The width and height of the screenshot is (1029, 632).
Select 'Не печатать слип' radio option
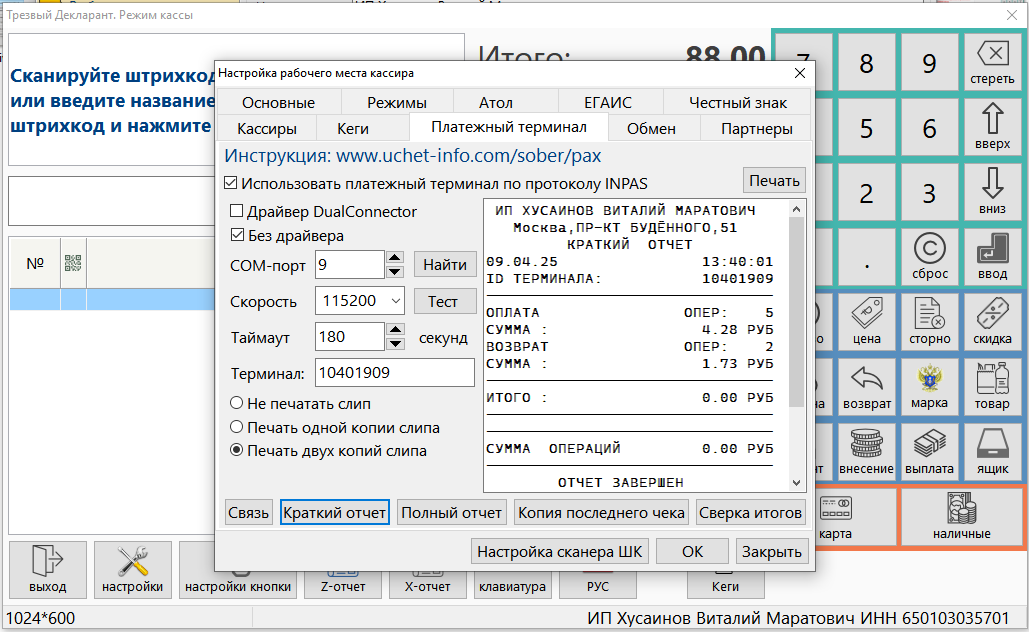pyautogui.click(x=237, y=404)
